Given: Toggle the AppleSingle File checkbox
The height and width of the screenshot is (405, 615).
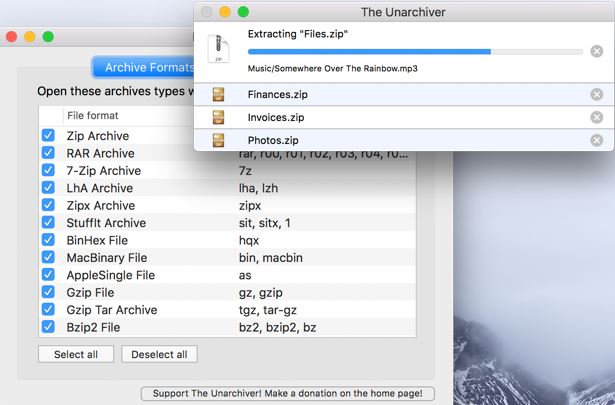Looking at the screenshot, I should coord(48,274).
